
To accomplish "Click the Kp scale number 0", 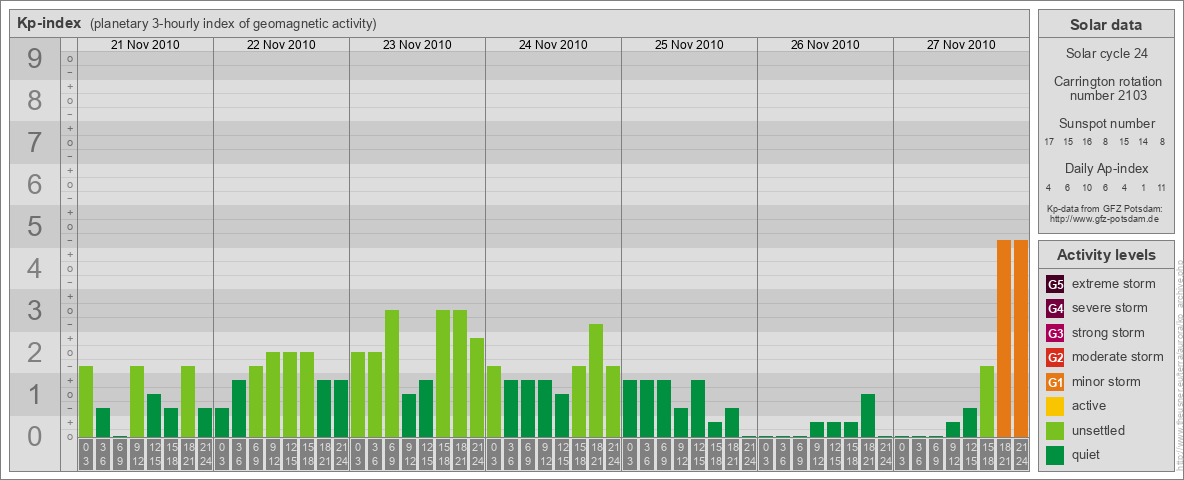I will pyautogui.click(x=34, y=436).
